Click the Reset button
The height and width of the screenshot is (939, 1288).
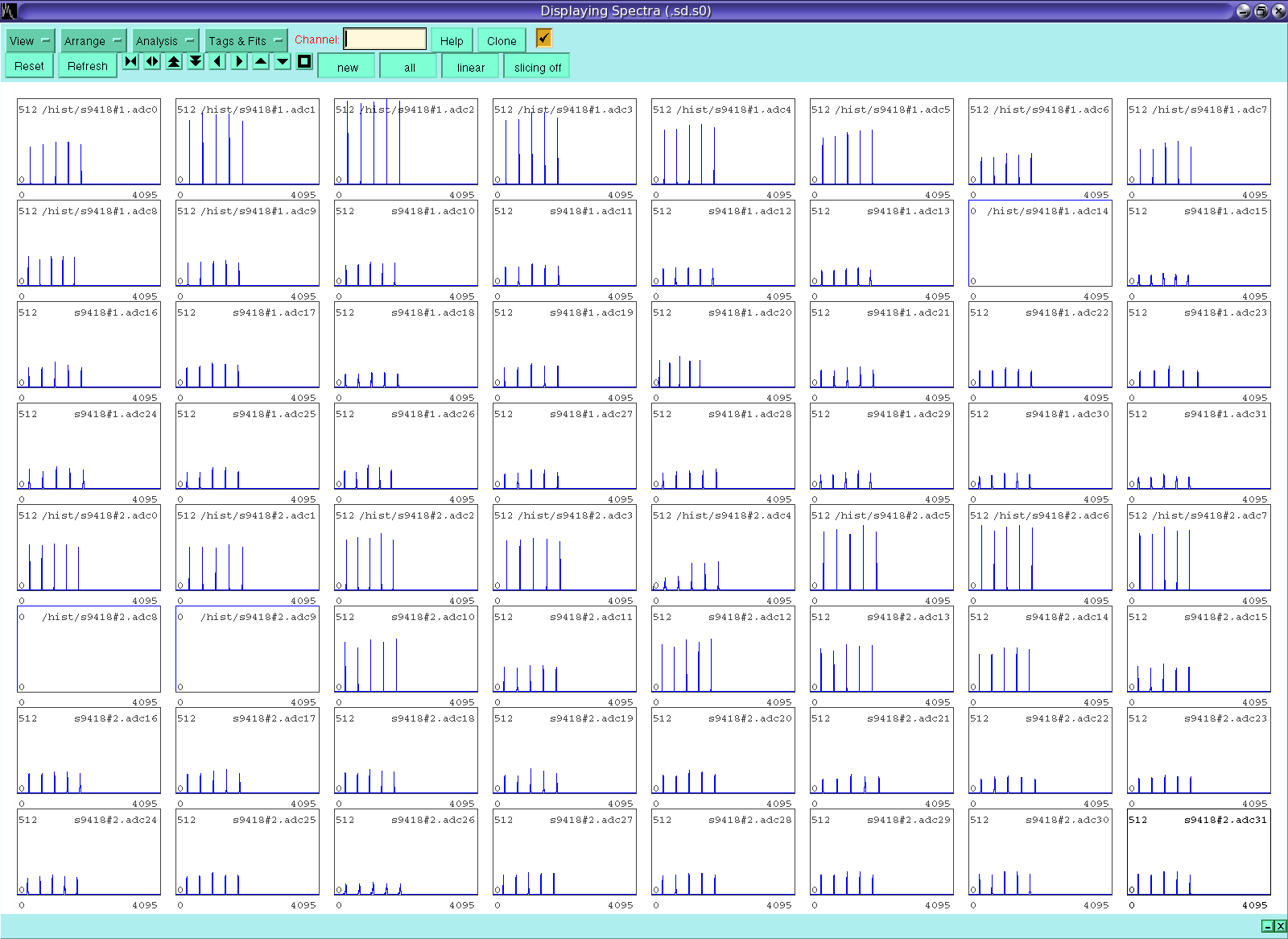coord(29,66)
